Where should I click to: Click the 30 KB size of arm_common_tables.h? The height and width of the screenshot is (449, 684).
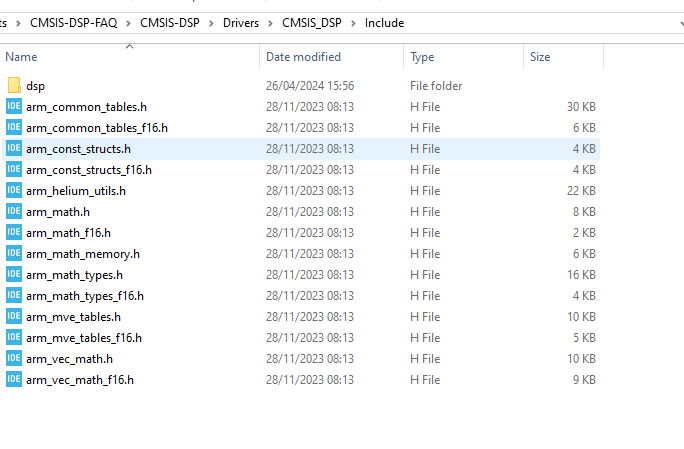[x=581, y=106]
